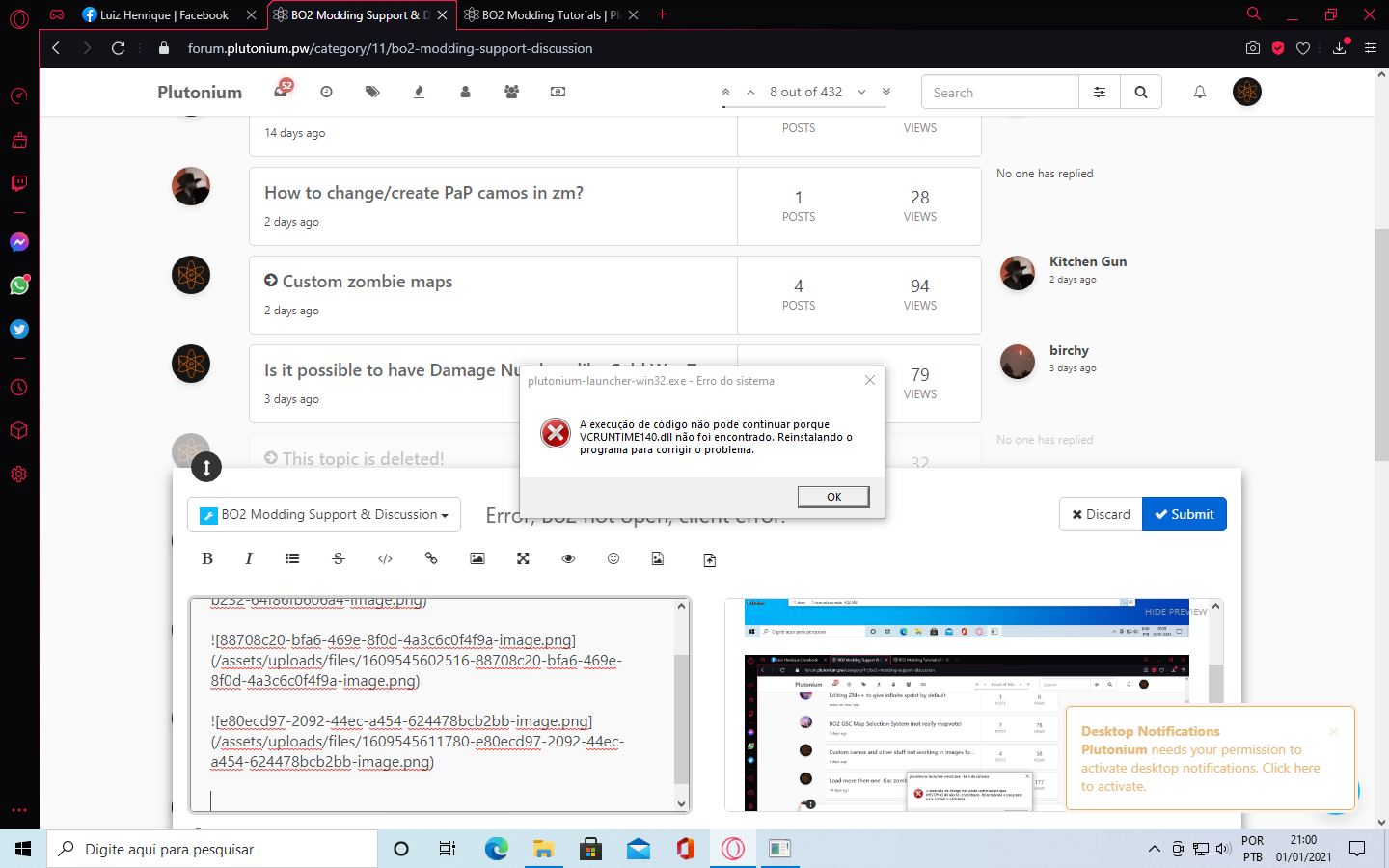Click the Plutonium forum logo text

200,93
